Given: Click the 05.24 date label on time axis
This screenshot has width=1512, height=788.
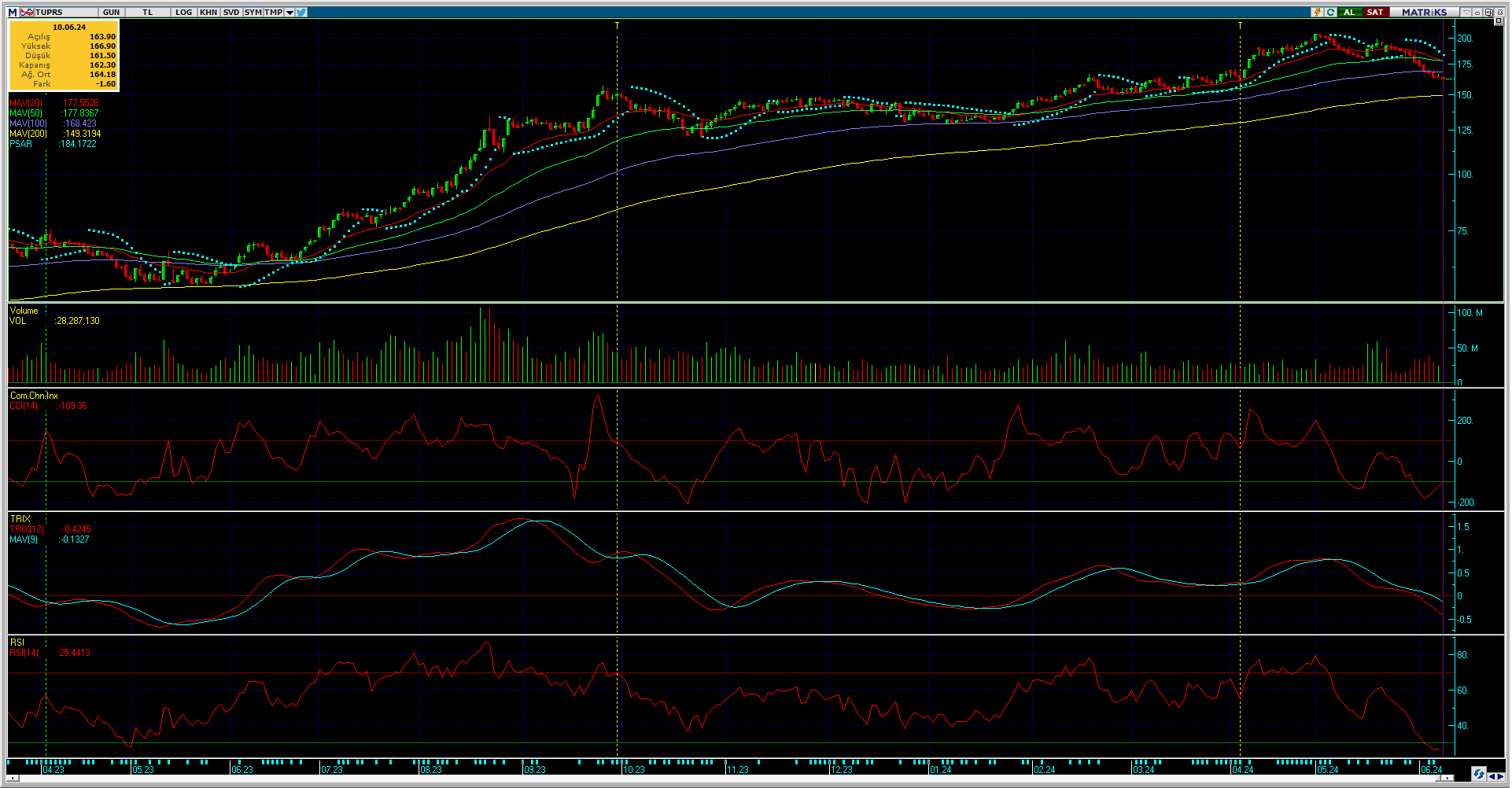Looking at the screenshot, I should 1327,769.
